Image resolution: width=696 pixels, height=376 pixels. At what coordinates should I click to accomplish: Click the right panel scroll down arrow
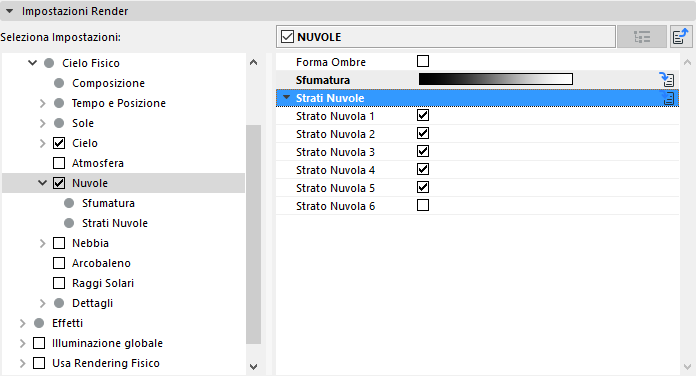pos(688,367)
